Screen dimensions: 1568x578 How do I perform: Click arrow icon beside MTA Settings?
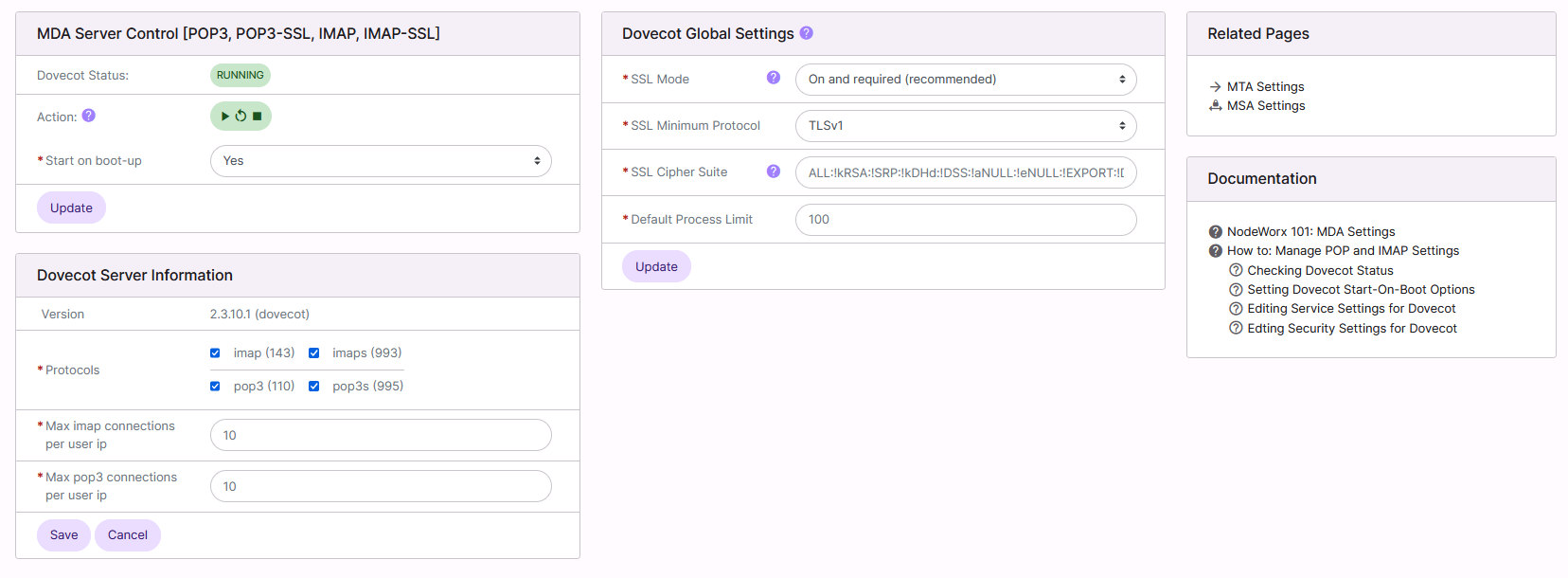1215,87
